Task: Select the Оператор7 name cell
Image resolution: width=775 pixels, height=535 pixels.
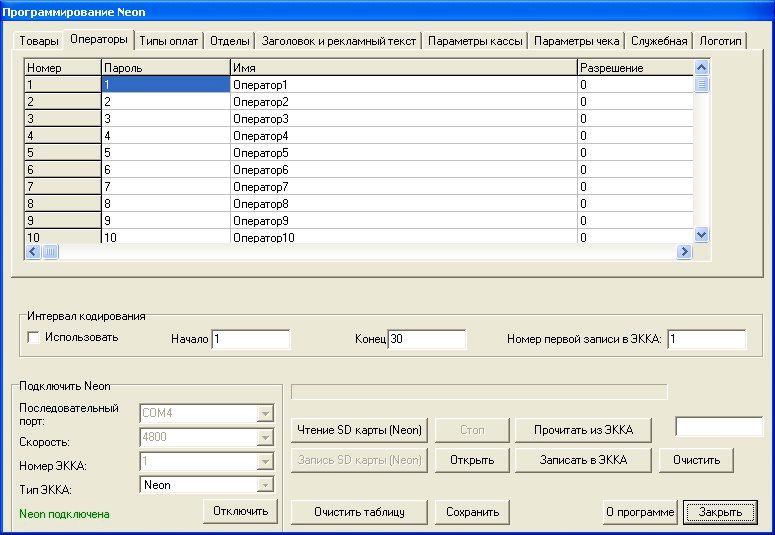Action: [x=404, y=187]
